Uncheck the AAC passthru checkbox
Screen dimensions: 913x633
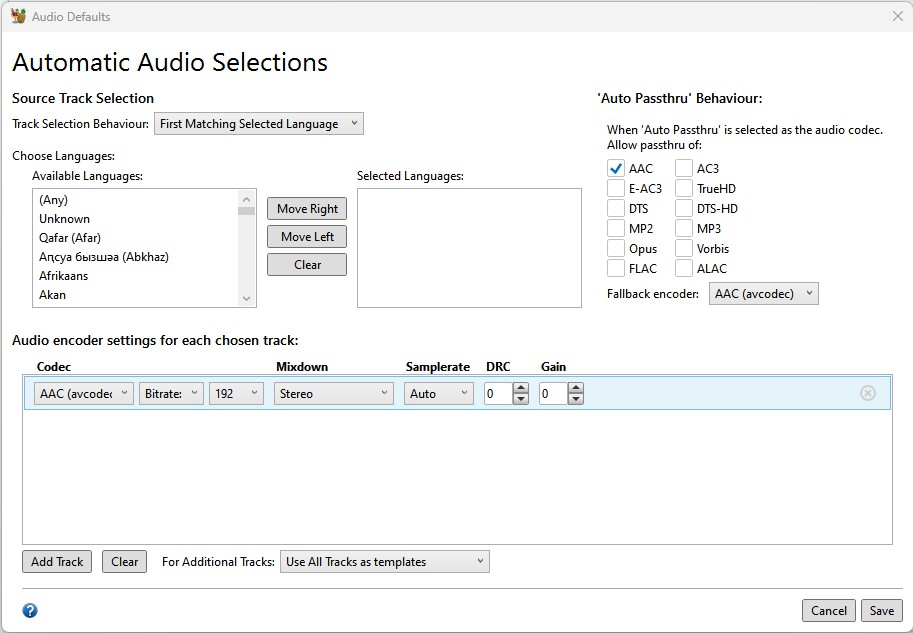click(x=616, y=169)
